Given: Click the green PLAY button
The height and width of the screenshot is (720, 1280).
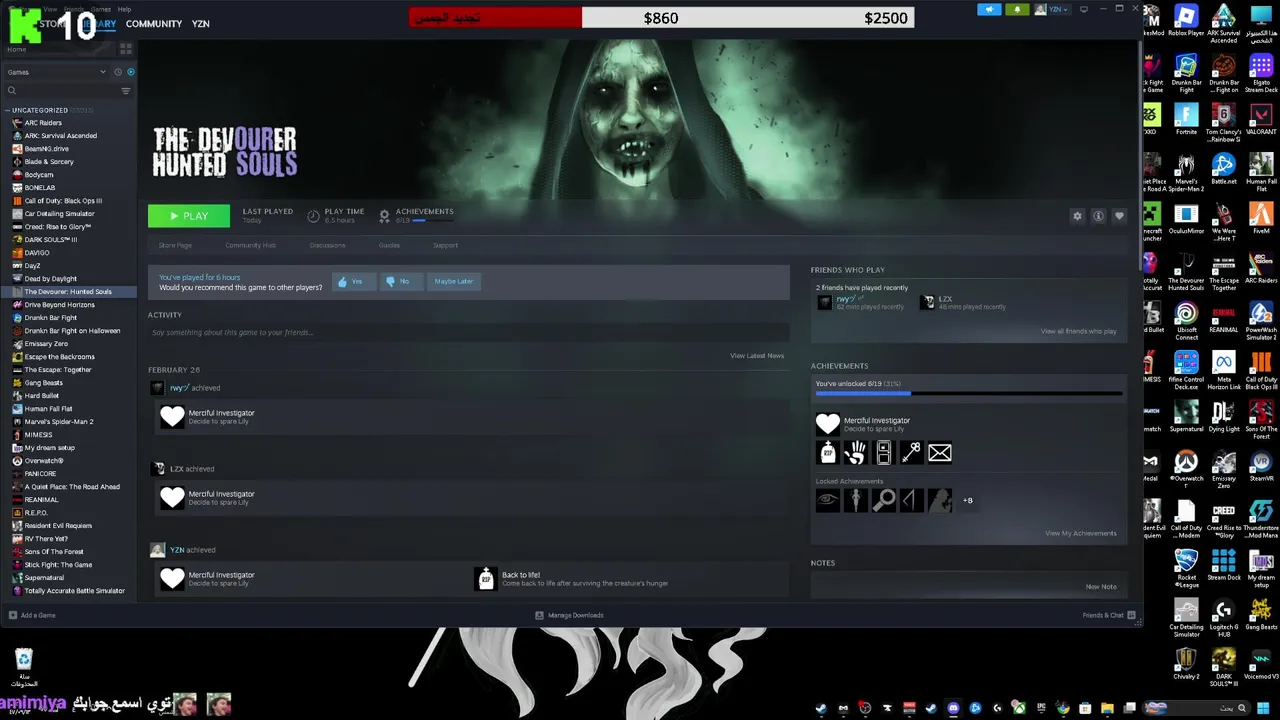Looking at the screenshot, I should [x=188, y=216].
